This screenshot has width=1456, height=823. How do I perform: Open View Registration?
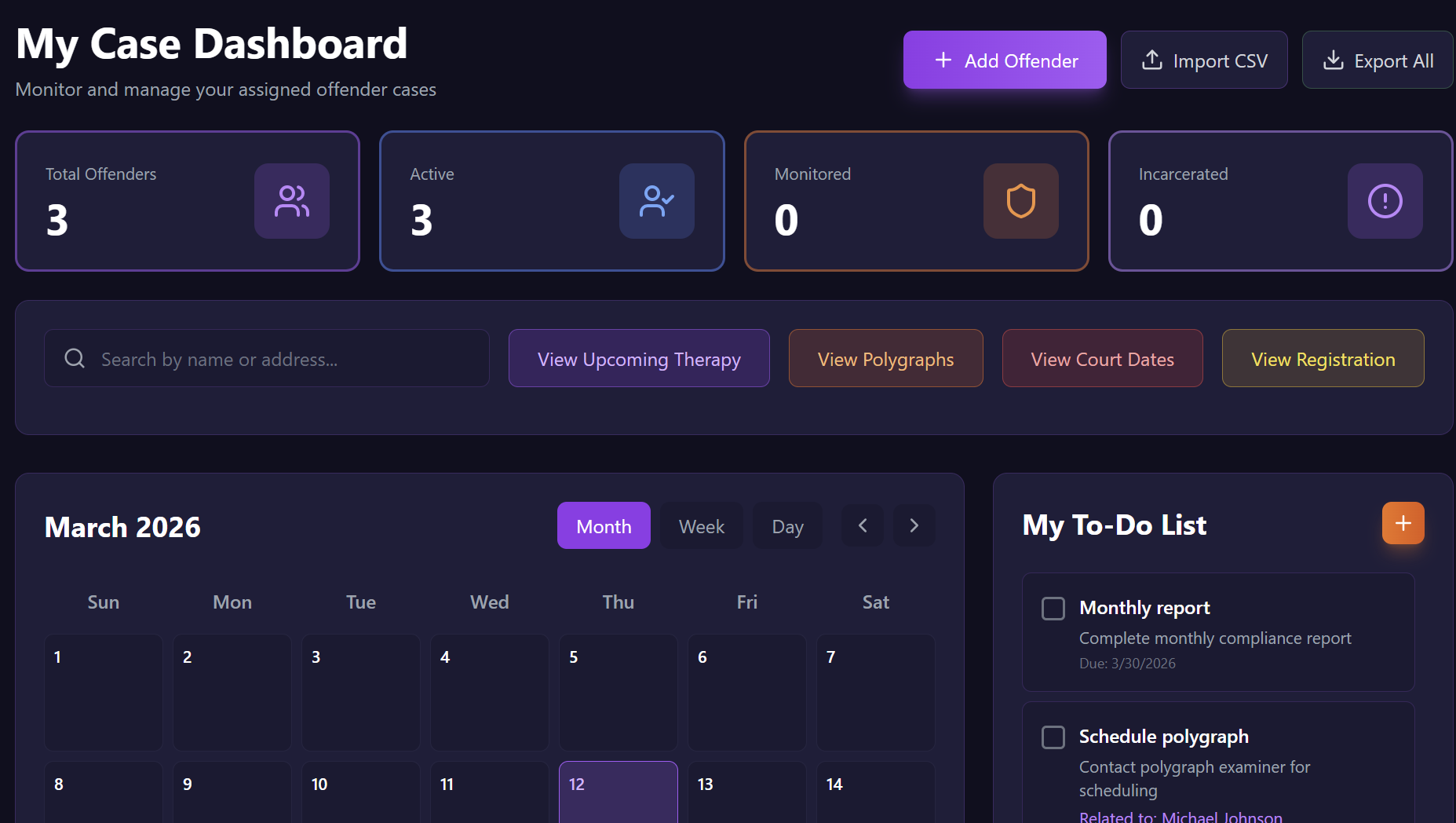1323,358
